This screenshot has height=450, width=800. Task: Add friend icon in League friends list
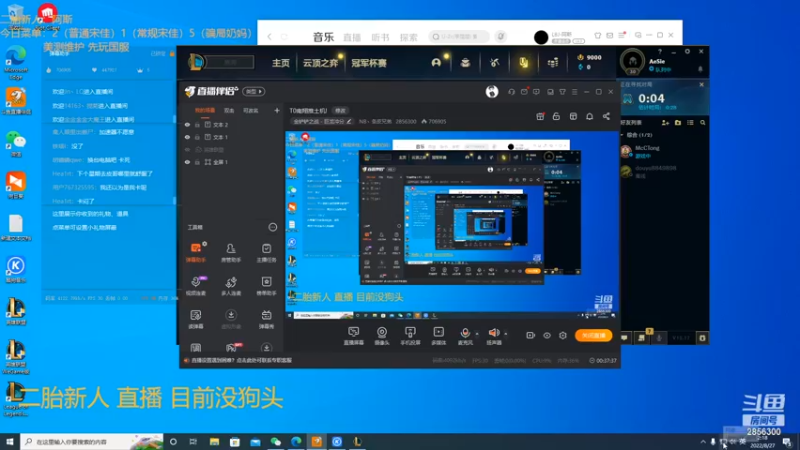coord(665,123)
